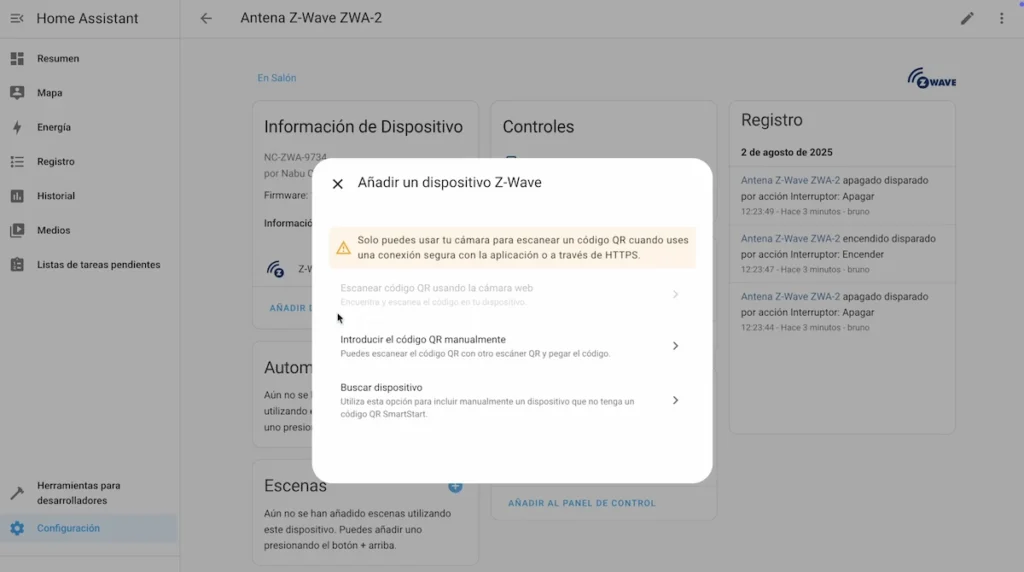Image resolution: width=1024 pixels, height=572 pixels.
Task: Add a scene with the plus icon
Action: coord(455,486)
